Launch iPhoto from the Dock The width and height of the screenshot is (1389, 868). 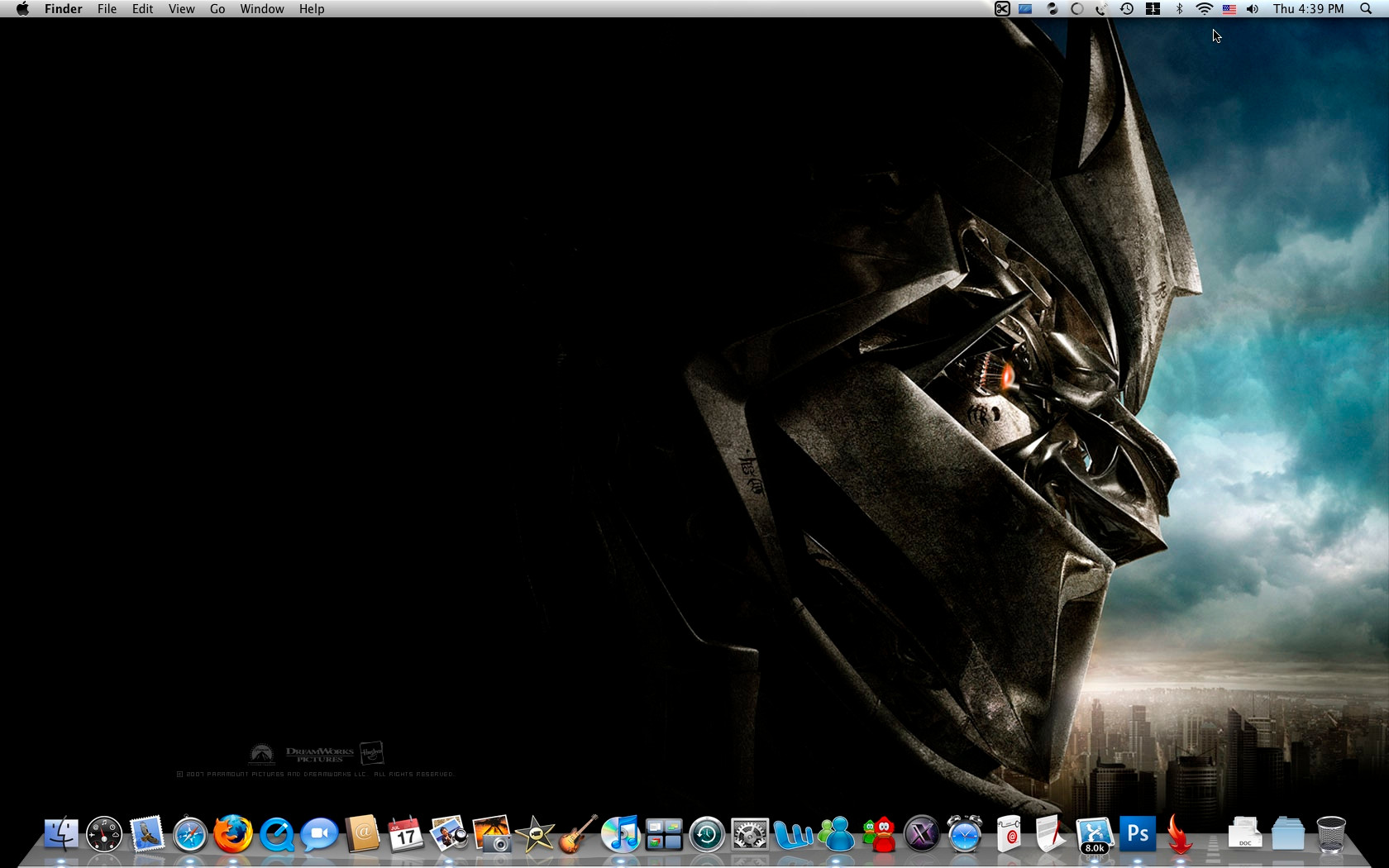click(x=492, y=834)
